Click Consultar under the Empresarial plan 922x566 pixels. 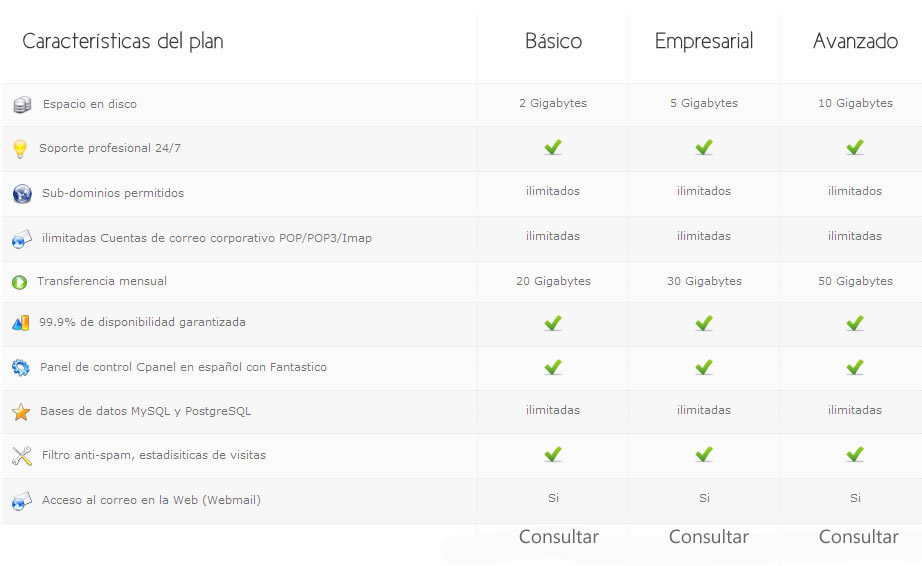tap(708, 537)
